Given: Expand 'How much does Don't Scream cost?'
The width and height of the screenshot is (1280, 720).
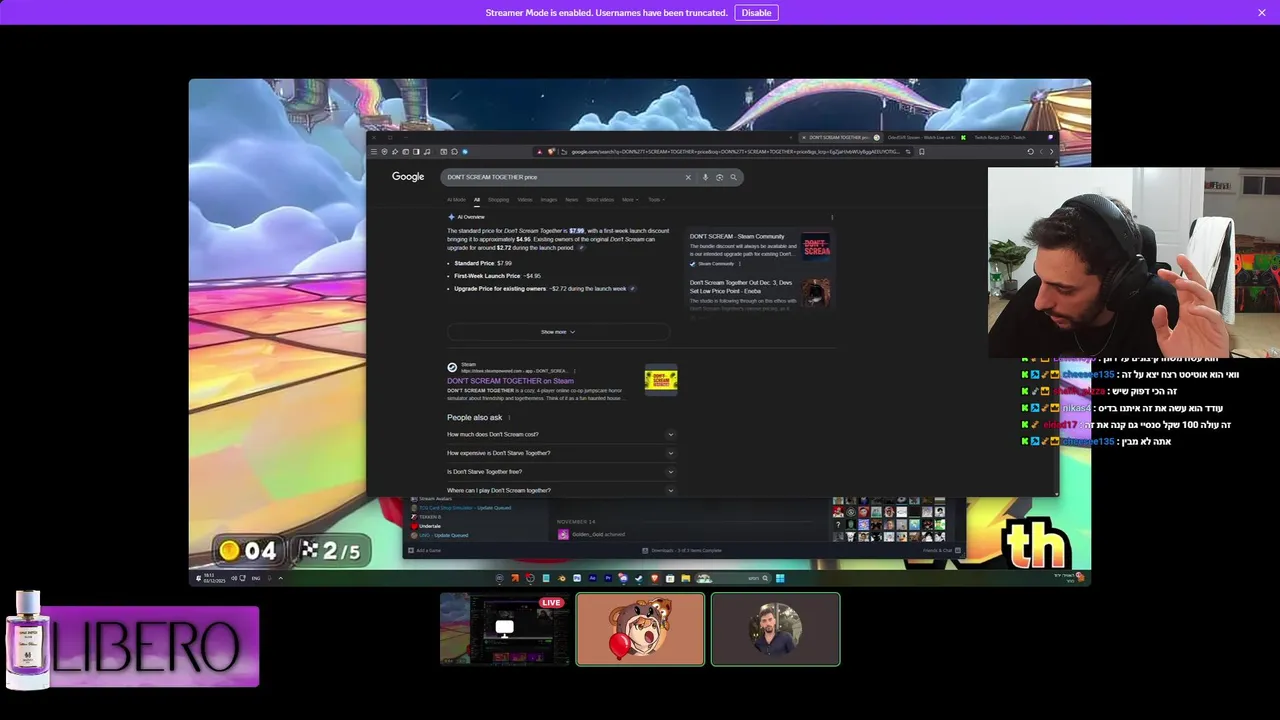Looking at the screenshot, I should click(560, 434).
